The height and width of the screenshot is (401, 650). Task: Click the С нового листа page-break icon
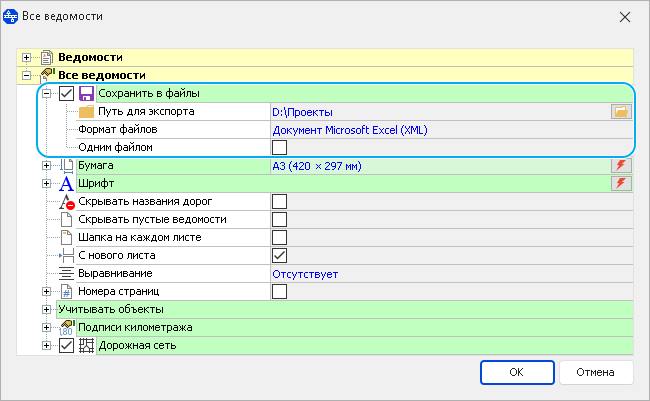coord(66,255)
